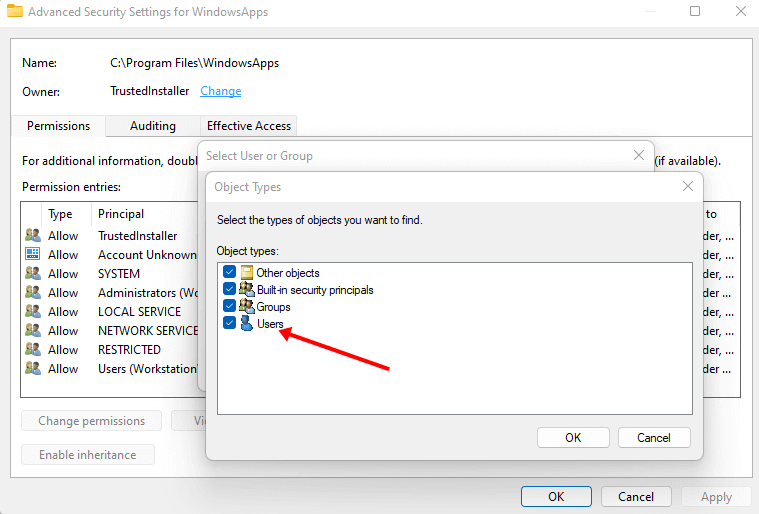This screenshot has height=514, width=759.
Task: Click the RESTRICTED entry icon
Action: (x=33, y=349)
